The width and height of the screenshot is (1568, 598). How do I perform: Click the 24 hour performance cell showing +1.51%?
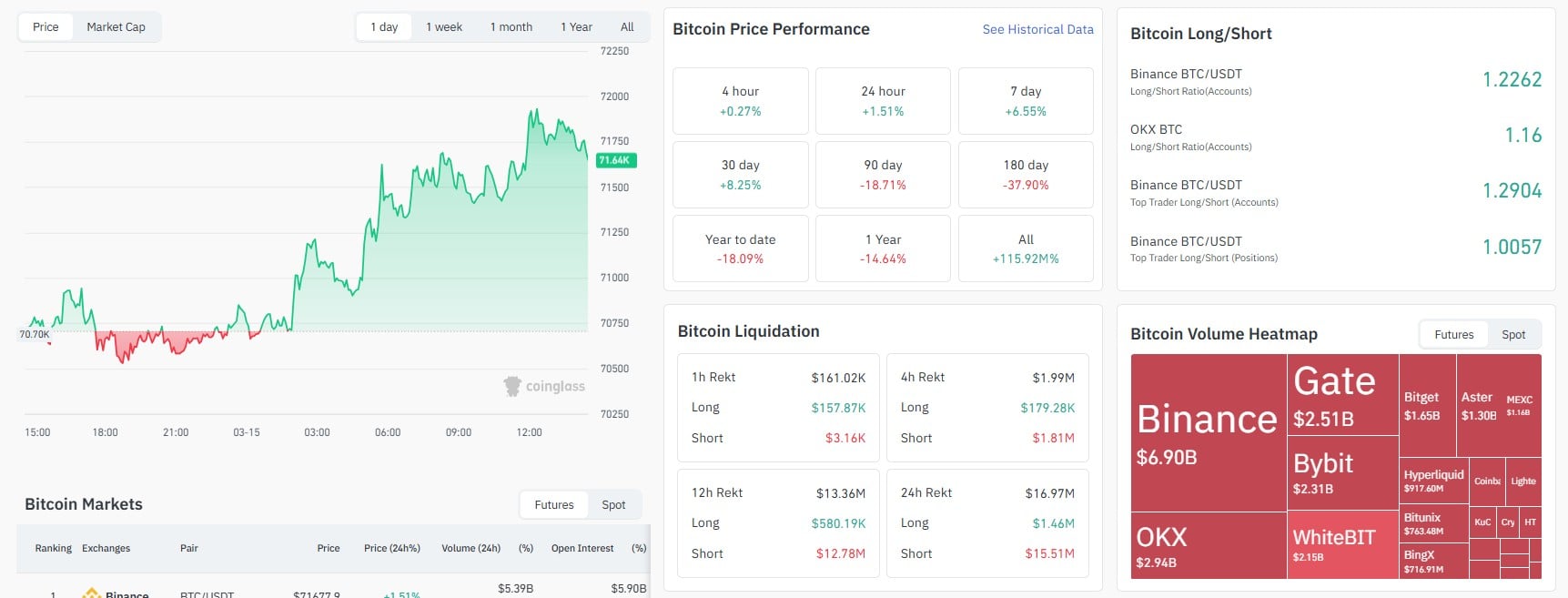pos(883,100)
